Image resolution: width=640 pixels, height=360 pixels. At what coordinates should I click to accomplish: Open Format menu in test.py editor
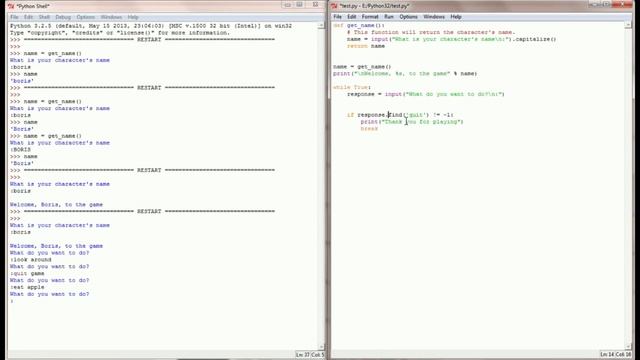click(x=370, y=17)
